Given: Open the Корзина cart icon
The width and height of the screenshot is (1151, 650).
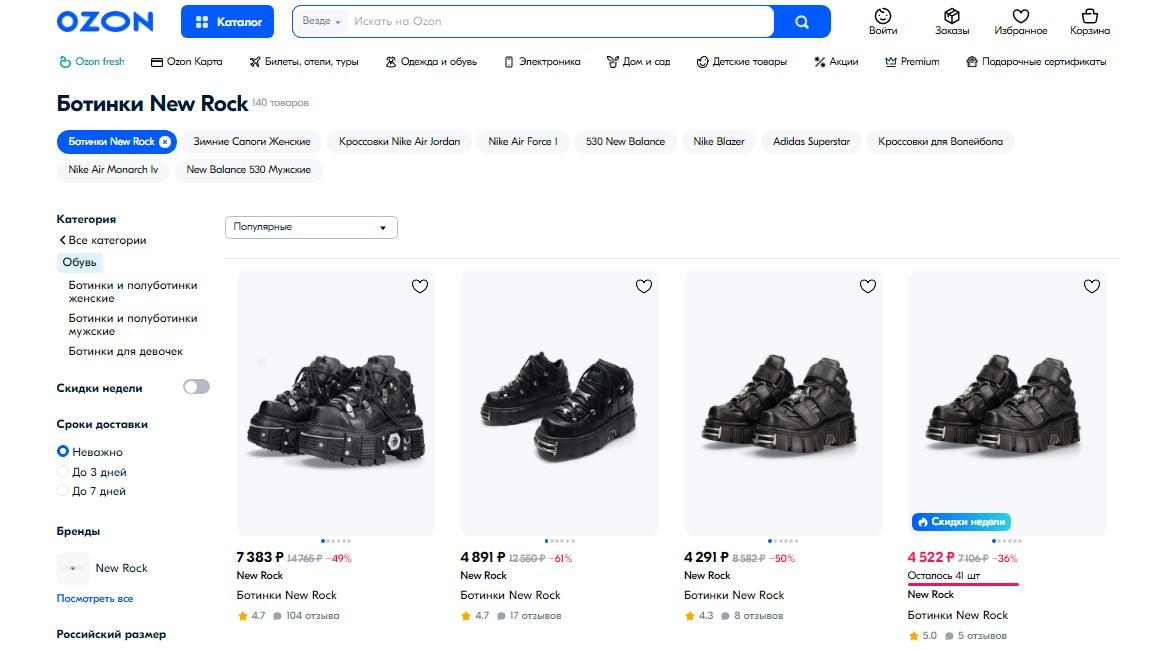Looking at the screenshot, I should [1090, 21].
